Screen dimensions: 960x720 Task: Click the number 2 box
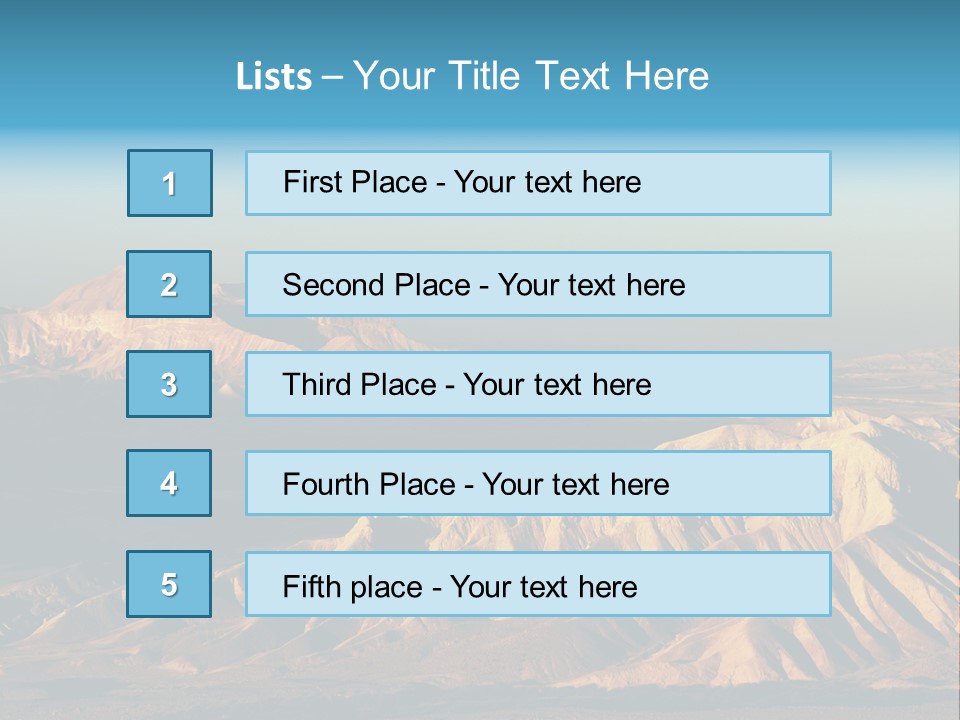click(x=169, y=284)
